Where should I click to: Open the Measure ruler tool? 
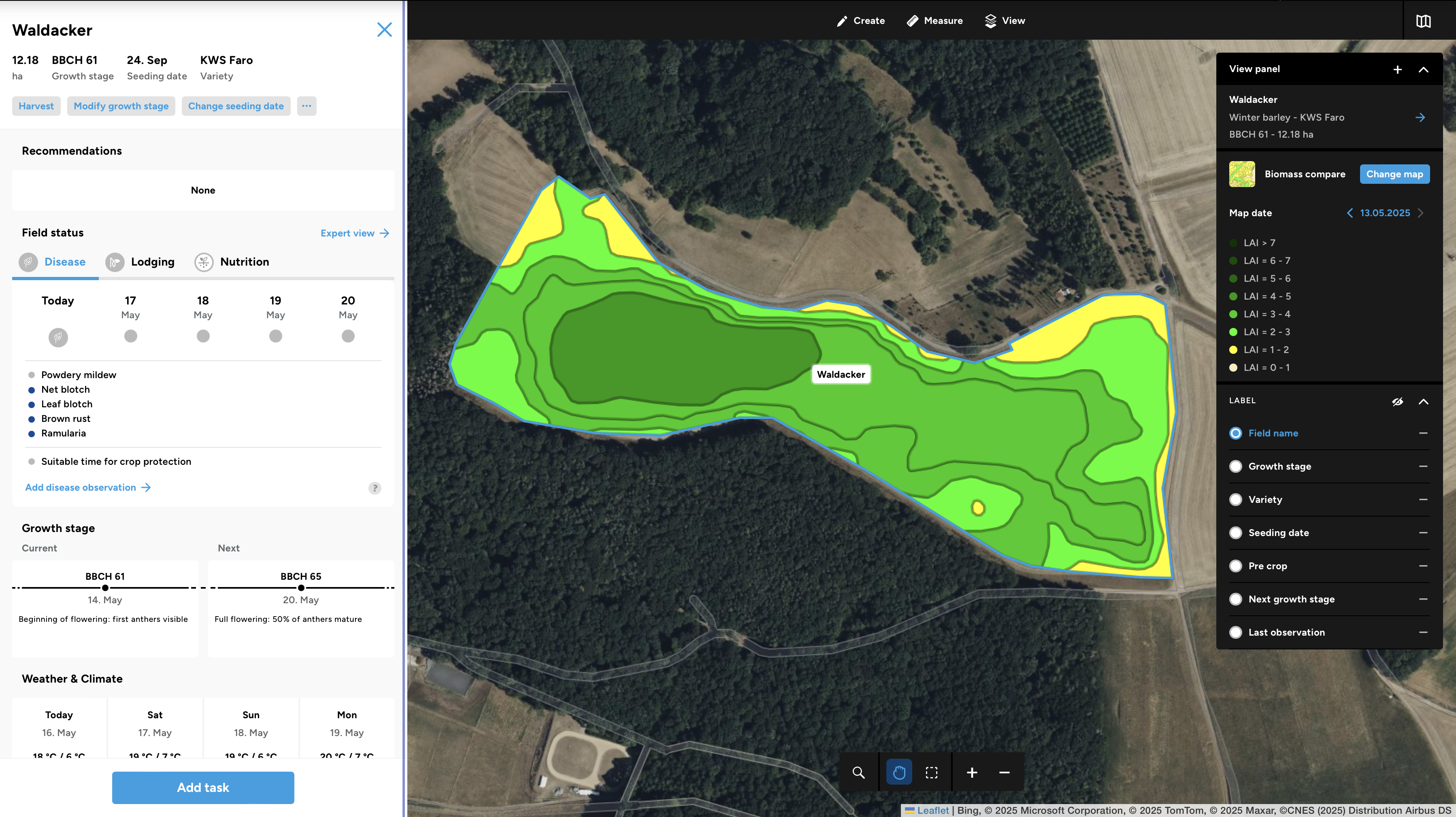[934, 20]
